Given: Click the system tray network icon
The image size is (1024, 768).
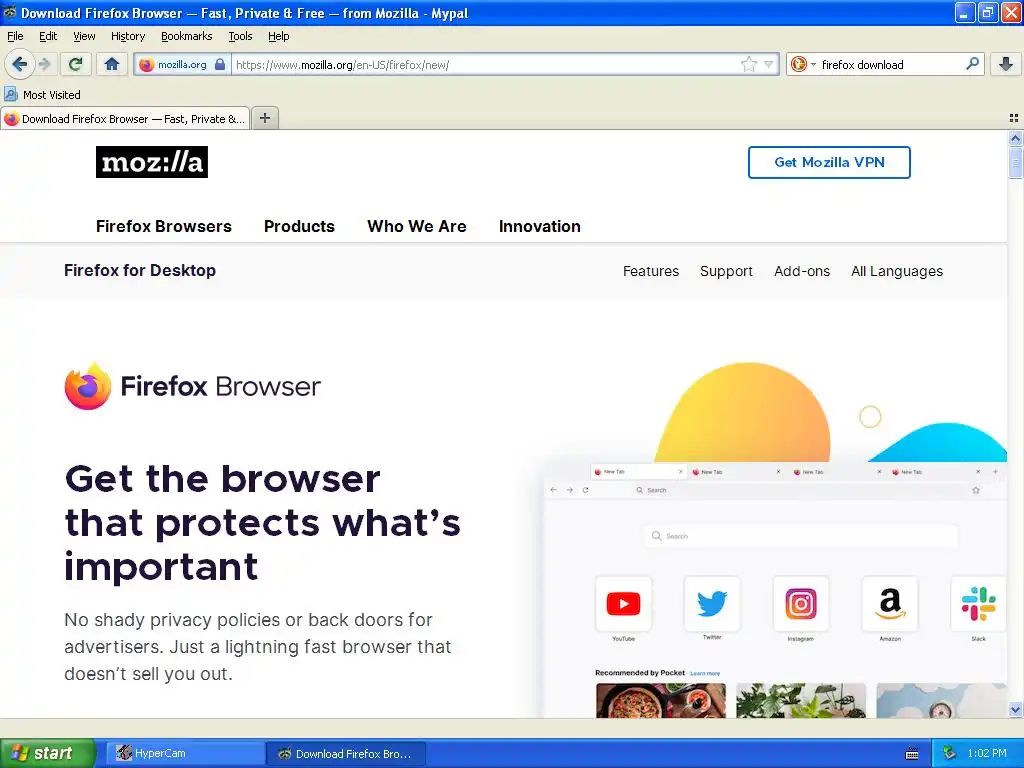Looking at the screenshot, I should [950, 753].
